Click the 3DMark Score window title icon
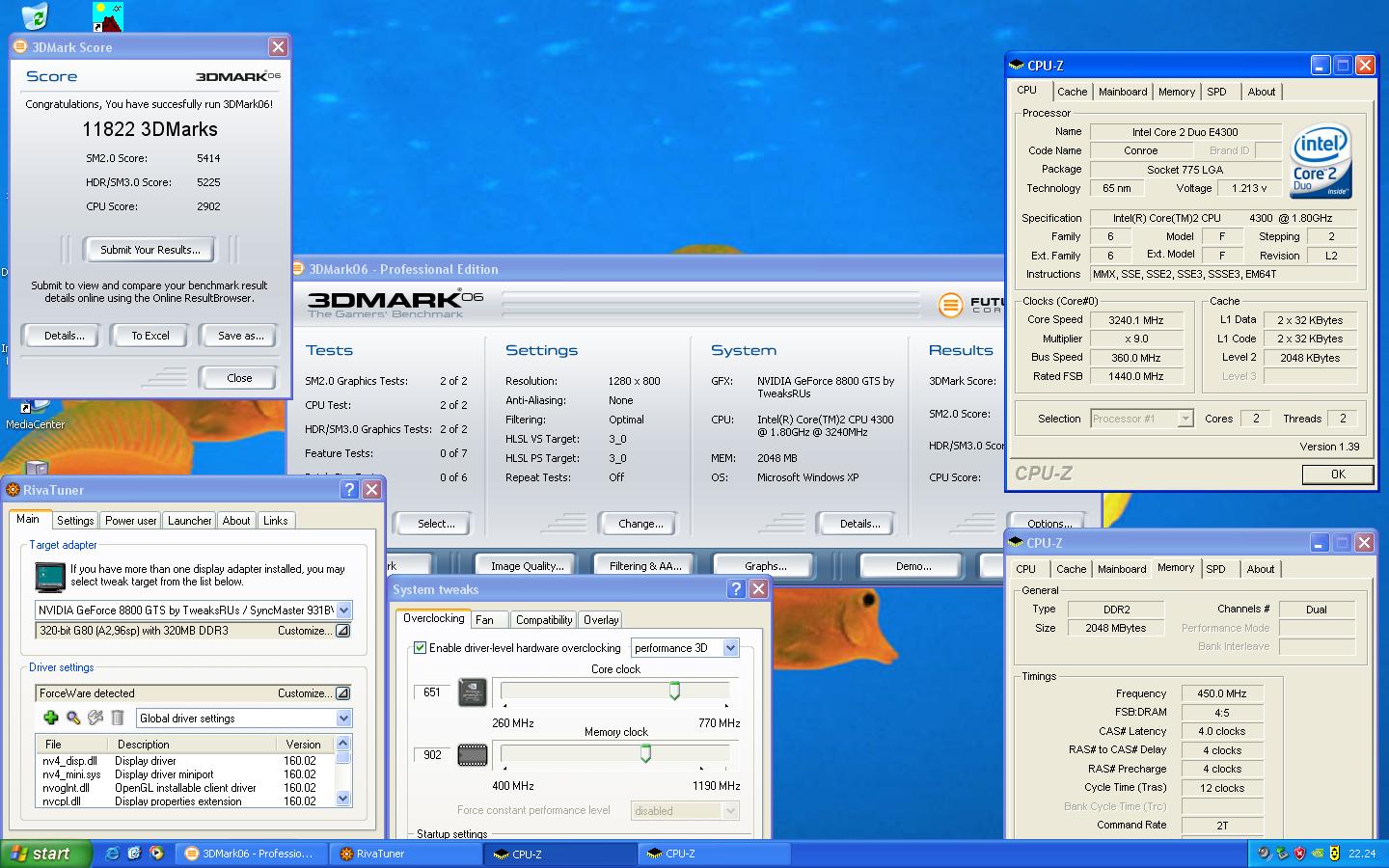Viewport: 1389px width, 868px height. (20, 46)
